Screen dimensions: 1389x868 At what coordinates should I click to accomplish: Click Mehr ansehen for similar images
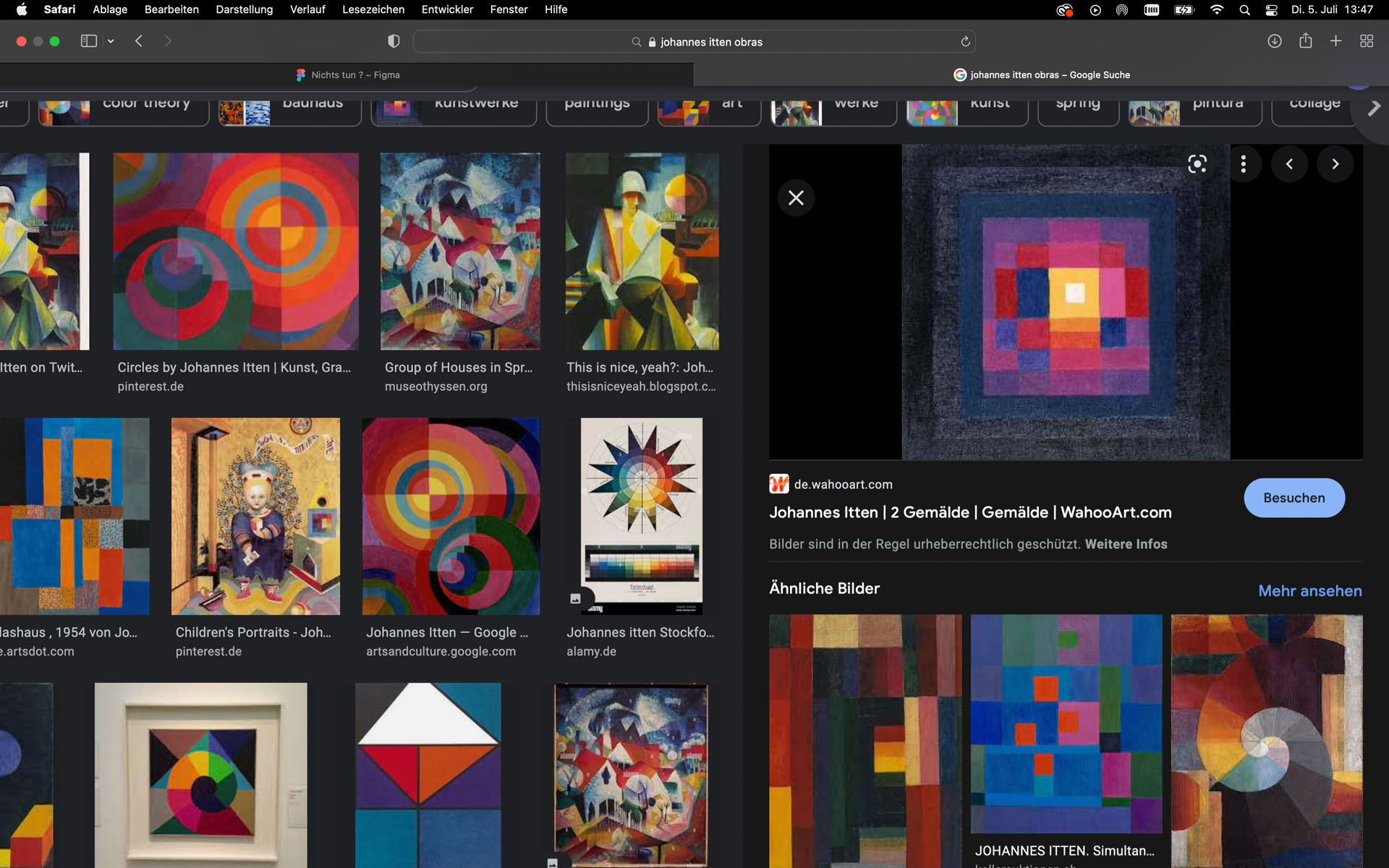(1309, 591)
